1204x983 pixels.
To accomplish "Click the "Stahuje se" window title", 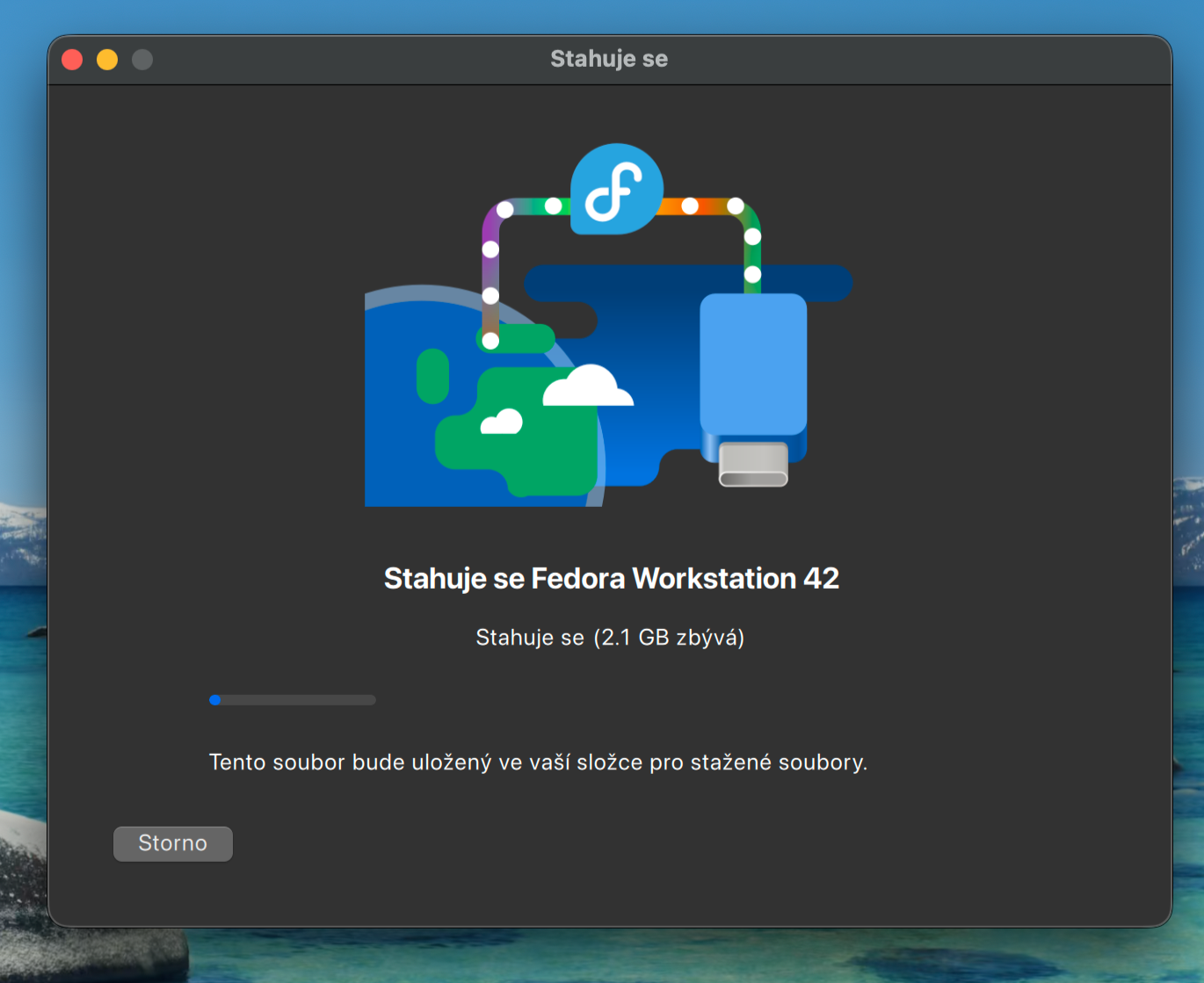I will [609, 59].
